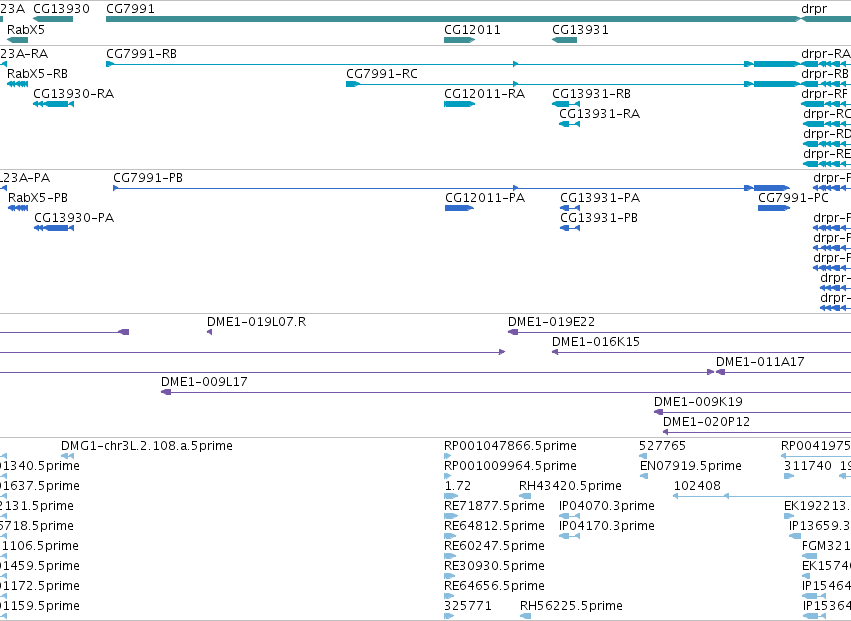Click the CG7991-RC transcript label
Image resolution: width=851 pixels, height=621 pixels.
382,74
